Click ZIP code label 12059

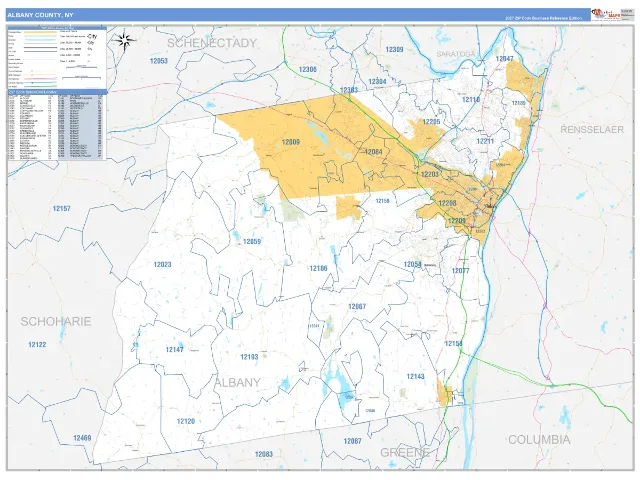tap(252, 242)
